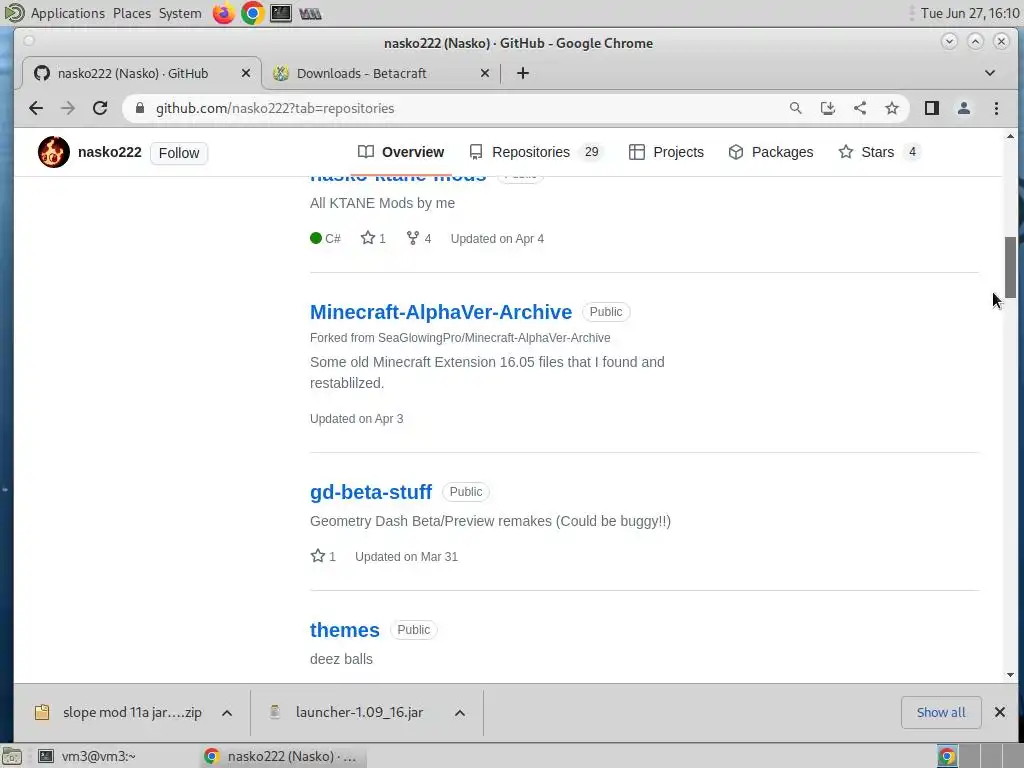Open the Chrome profile icon
1024x768 pixels.
click(x=964, y=108)
